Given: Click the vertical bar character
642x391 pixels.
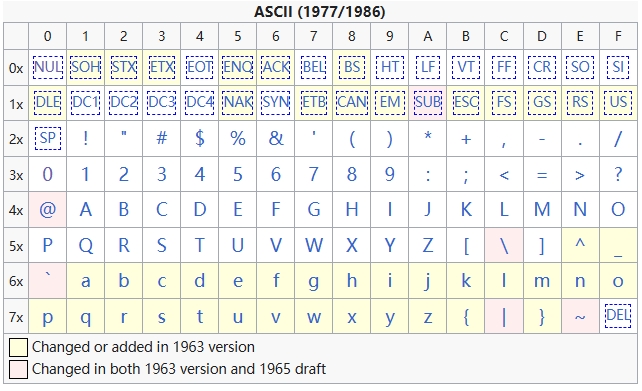Looking at the screenshot, I should coord(504,317).
